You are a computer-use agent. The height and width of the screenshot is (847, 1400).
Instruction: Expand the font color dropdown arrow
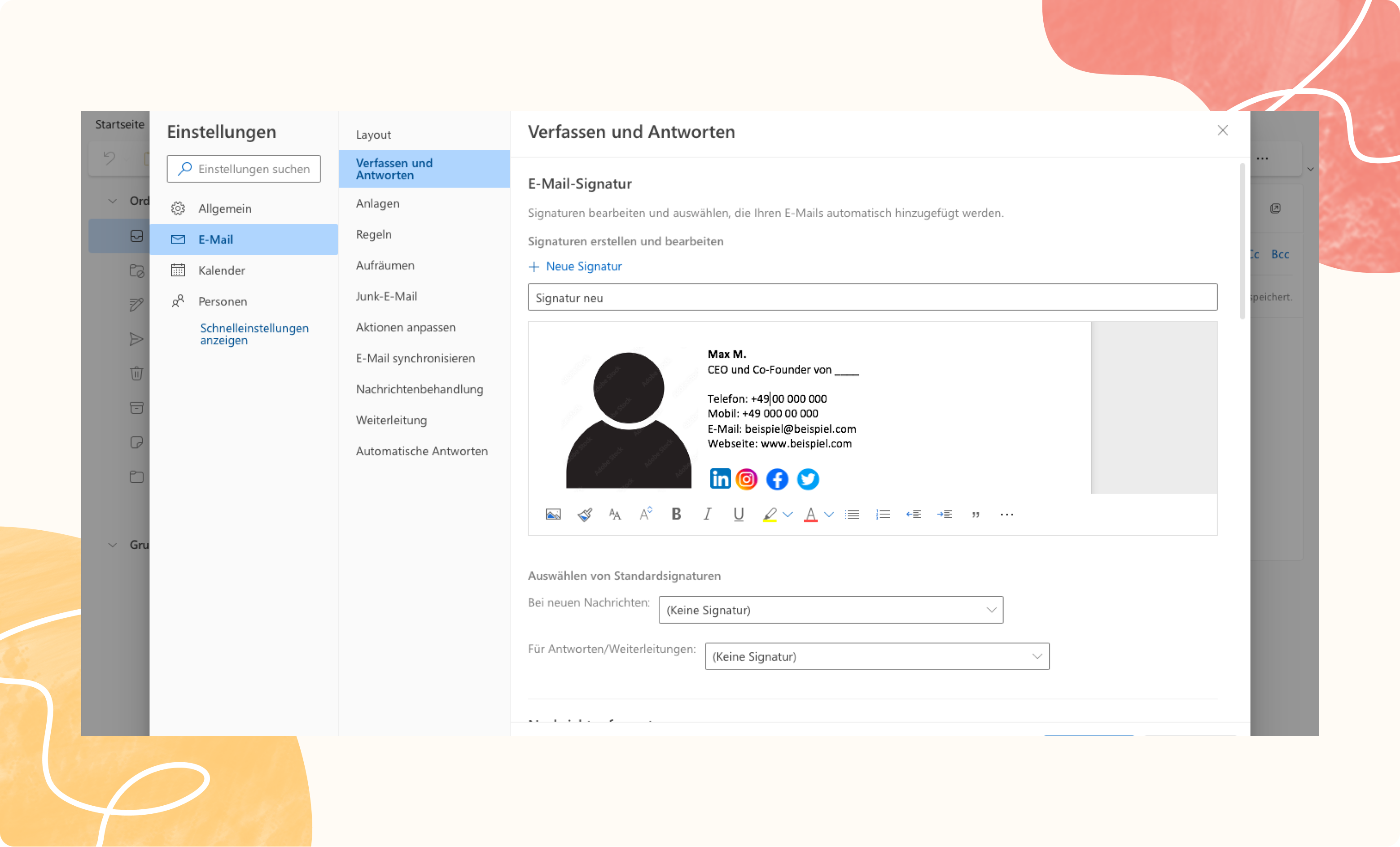pyautogui.click(x=829, y=514)
